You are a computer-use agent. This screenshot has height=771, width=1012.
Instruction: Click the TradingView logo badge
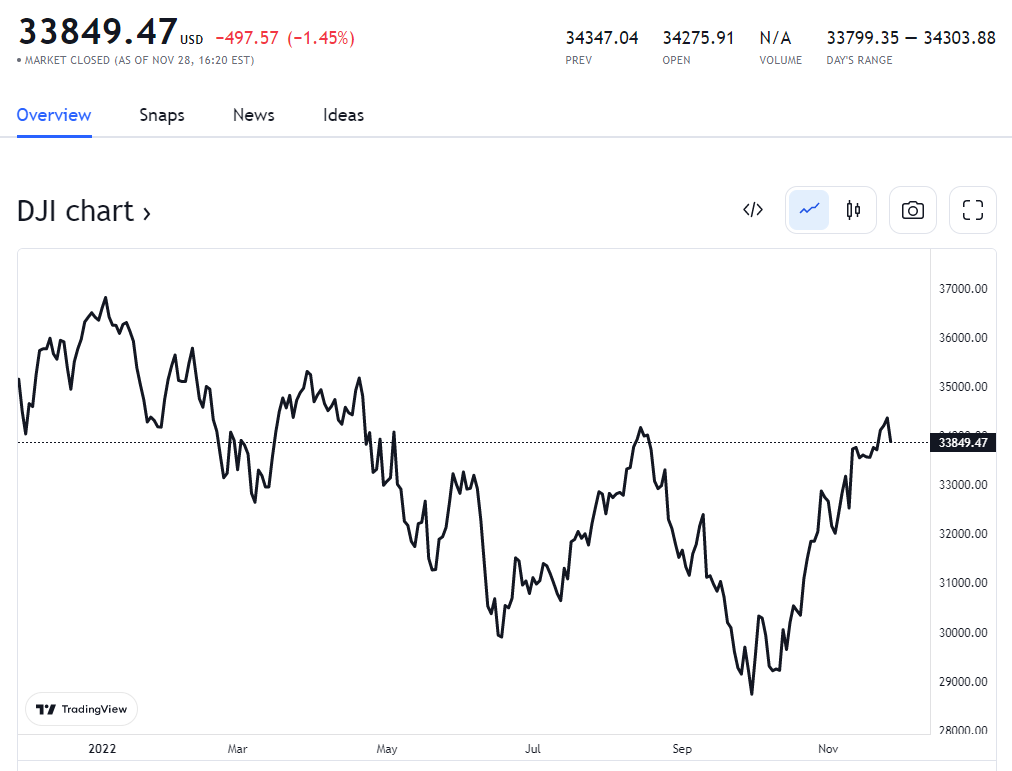pos(82,709)
